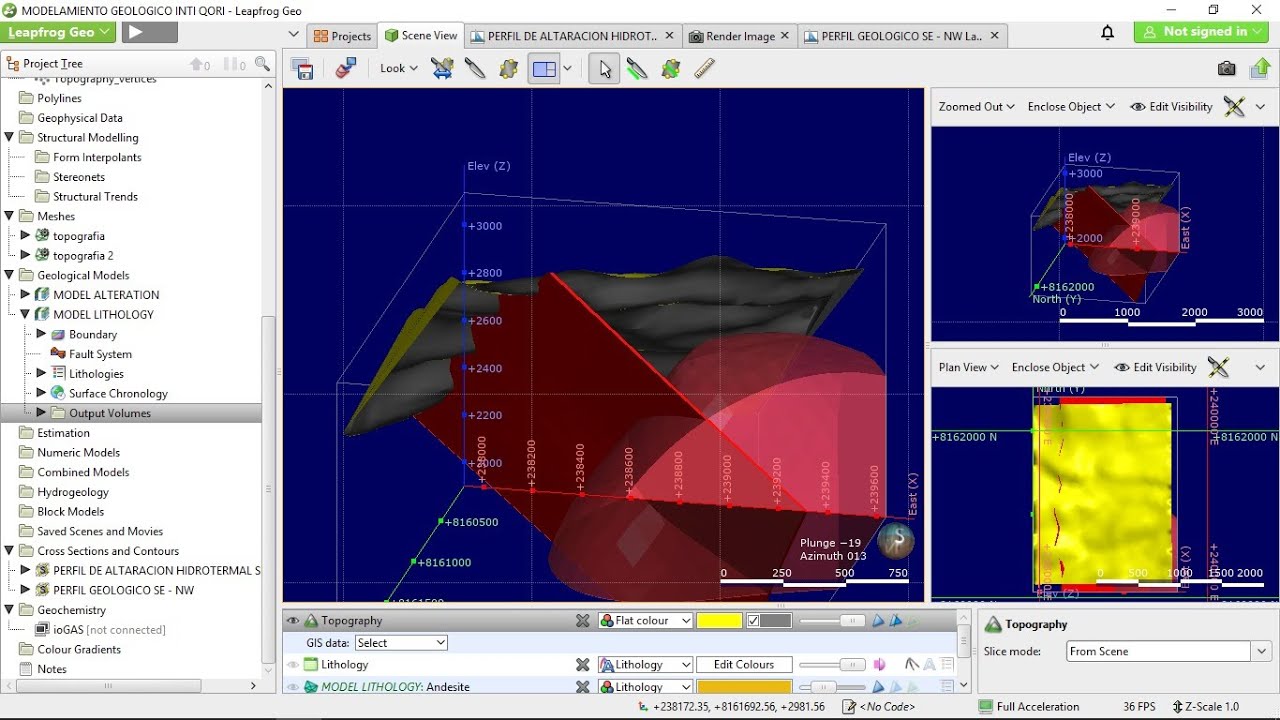Click the yellow Topography colour swatch
1280x720 pixels.
pyautogui.click(x=719, y=621)
